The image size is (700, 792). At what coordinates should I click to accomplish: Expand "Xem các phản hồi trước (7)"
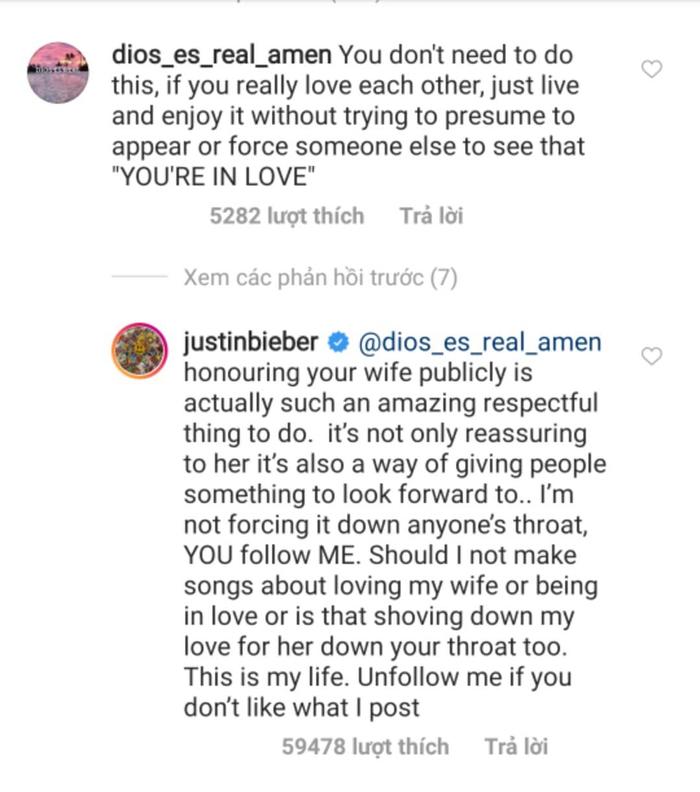pos(320,278)
